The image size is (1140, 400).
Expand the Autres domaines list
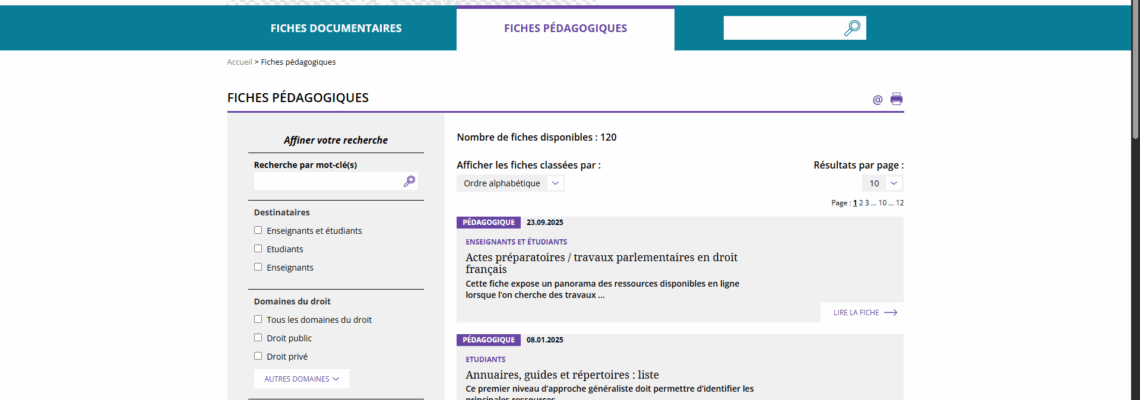301,379
